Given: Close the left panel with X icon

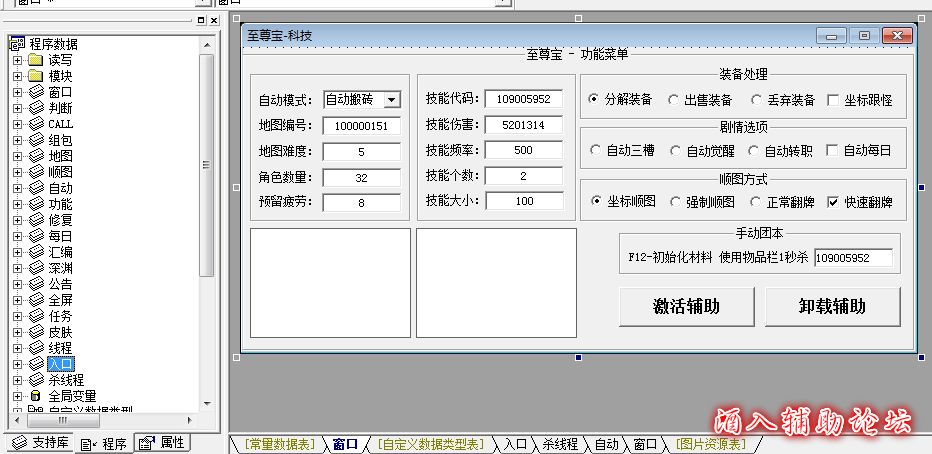Looking at the screenshot, I should (x=212, y=20).
